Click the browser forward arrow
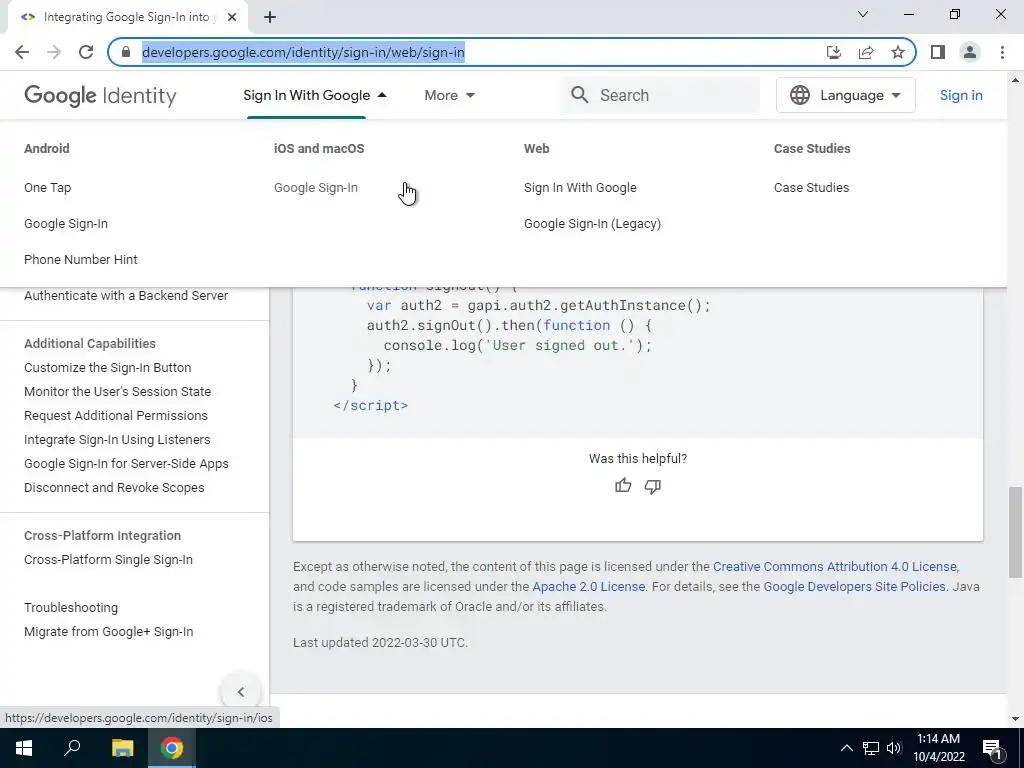 click(54, 52)
